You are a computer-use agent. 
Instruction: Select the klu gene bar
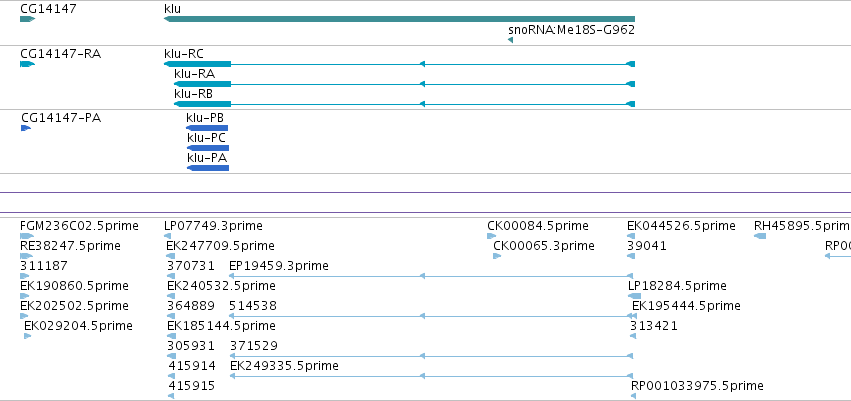pyautogui.click(x=399, y=19)
